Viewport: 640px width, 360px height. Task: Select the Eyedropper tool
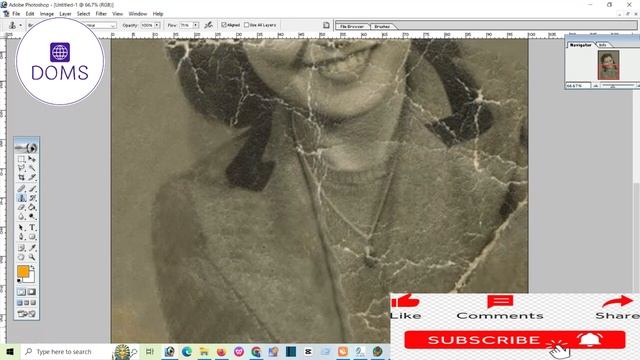pos(32,248)
